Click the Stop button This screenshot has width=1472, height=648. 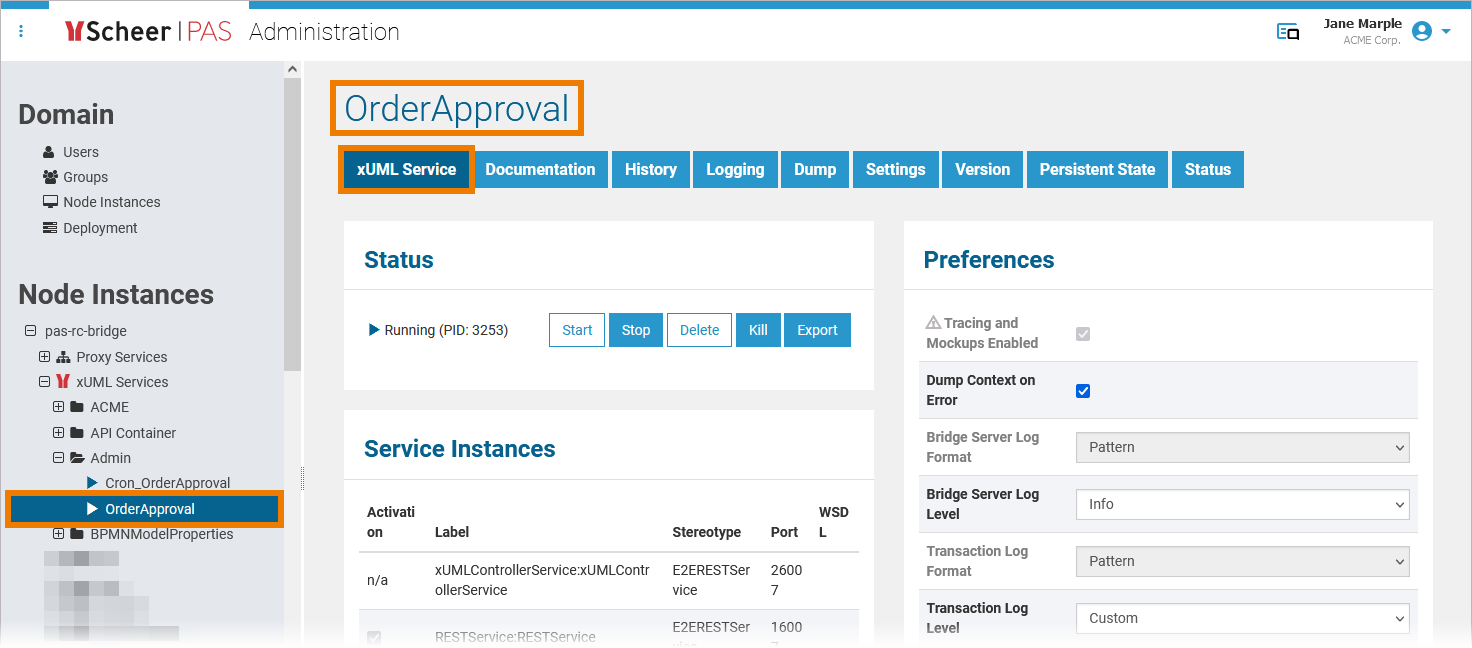click(x=636, y=330)
